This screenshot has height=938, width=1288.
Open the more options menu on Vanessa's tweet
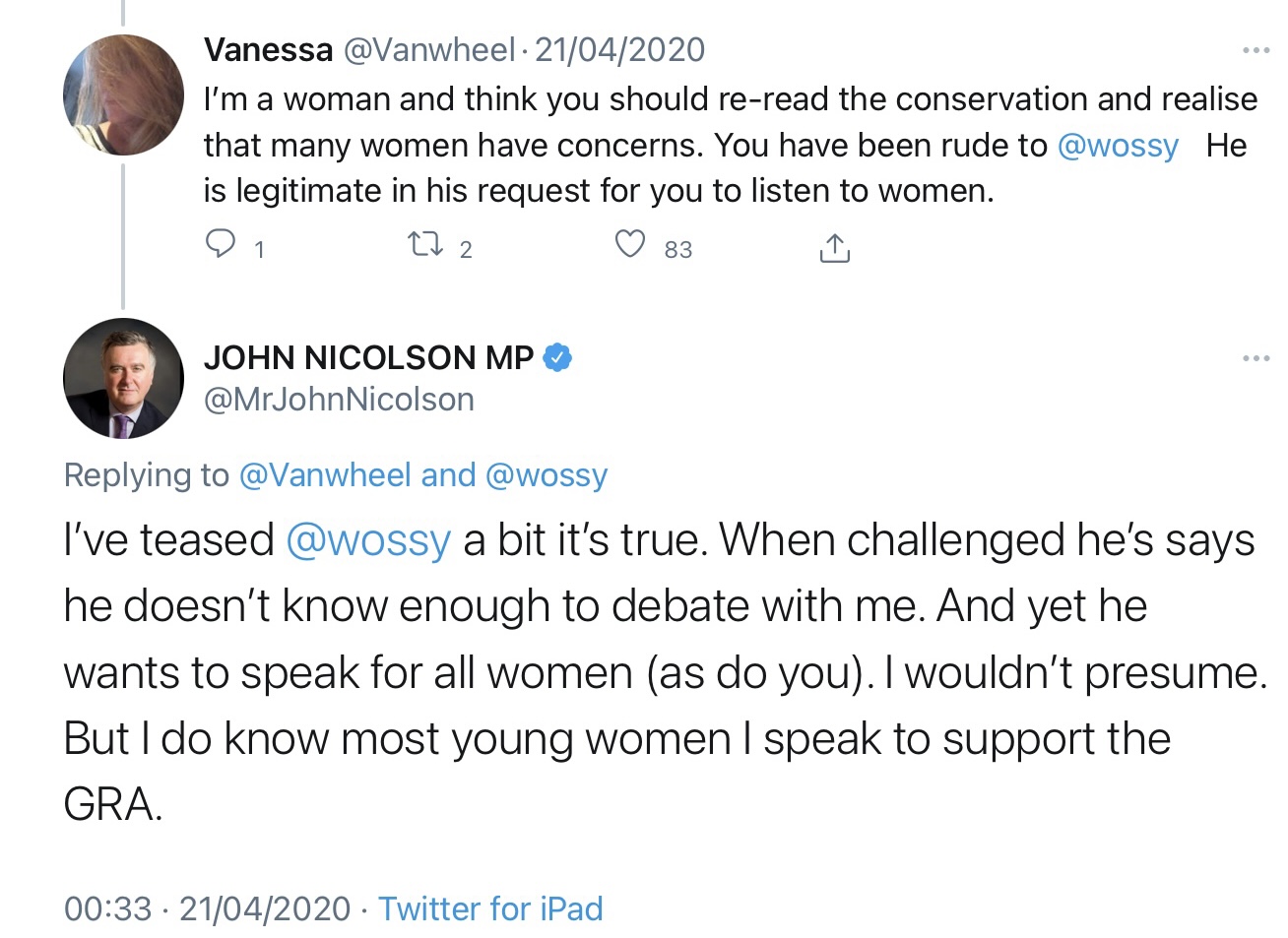[x=1256, y=50]
